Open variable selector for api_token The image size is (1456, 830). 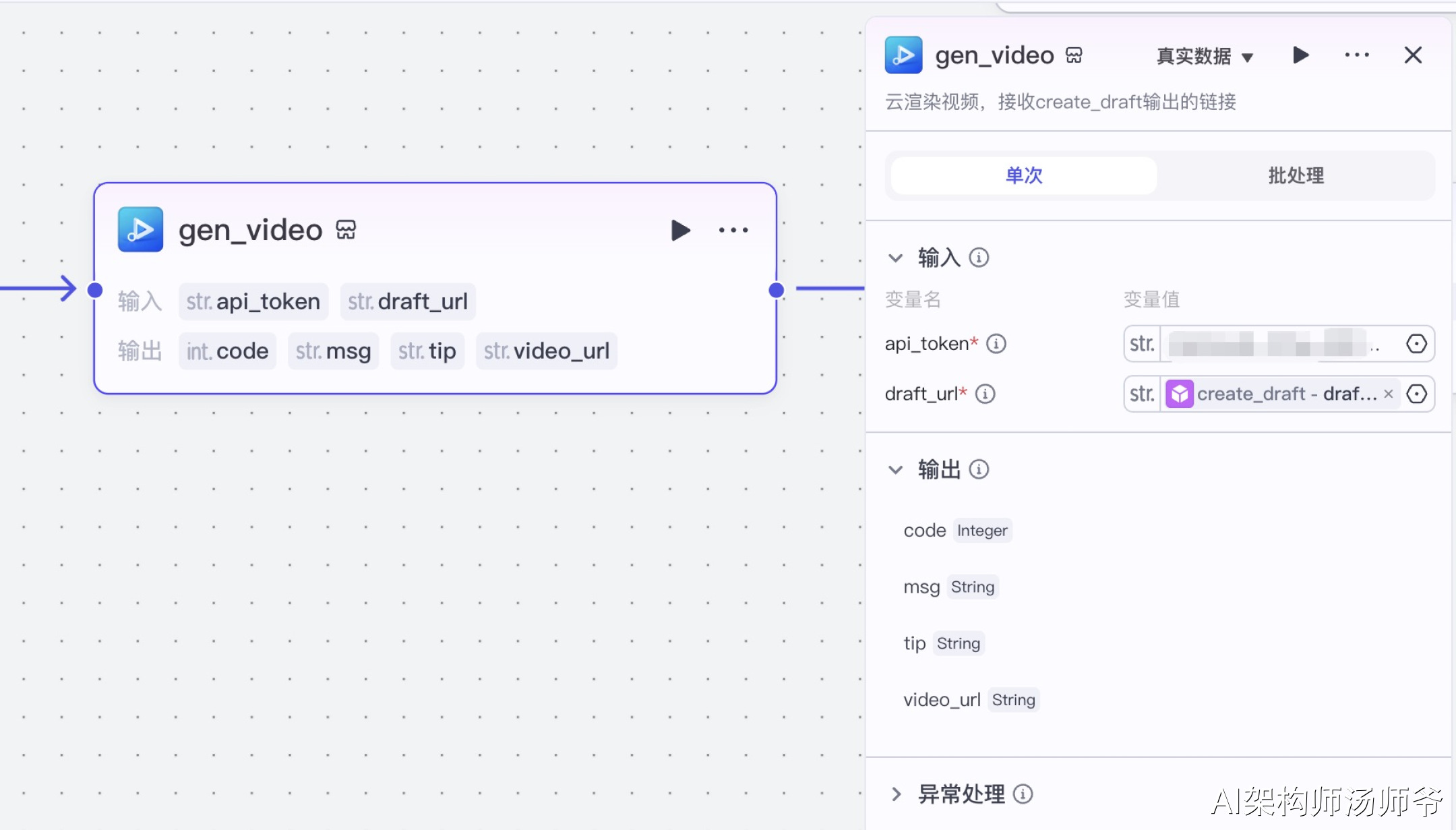[x=1416, y=345]
